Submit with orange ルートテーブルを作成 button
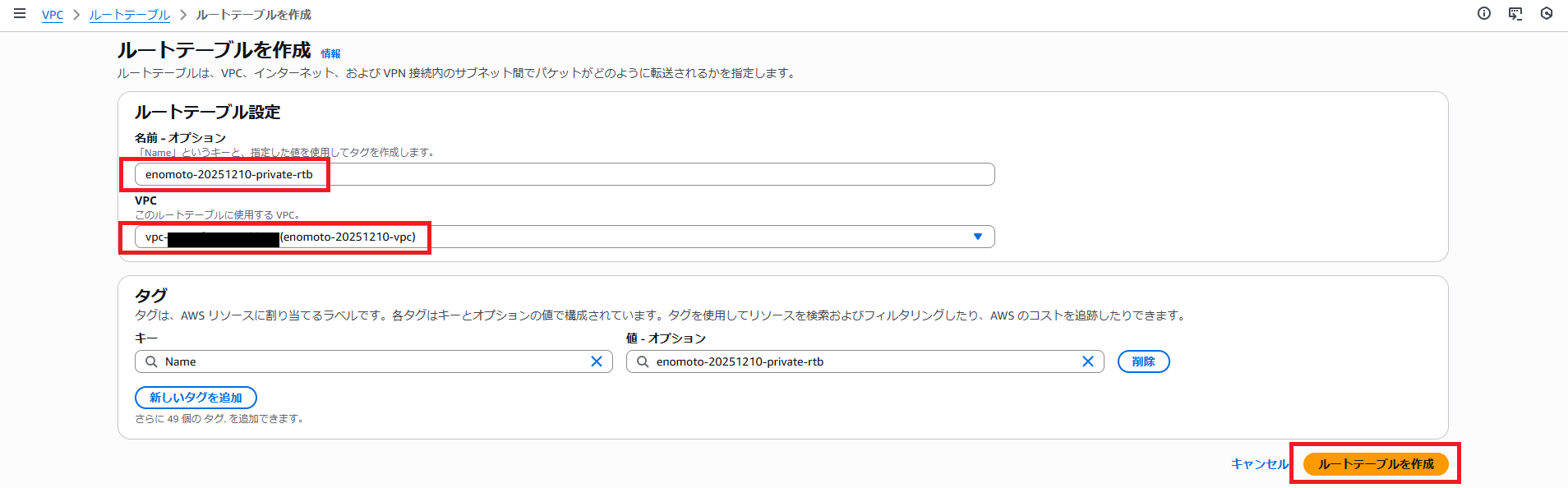The image size is (1568, 488). pos(1375,464)
